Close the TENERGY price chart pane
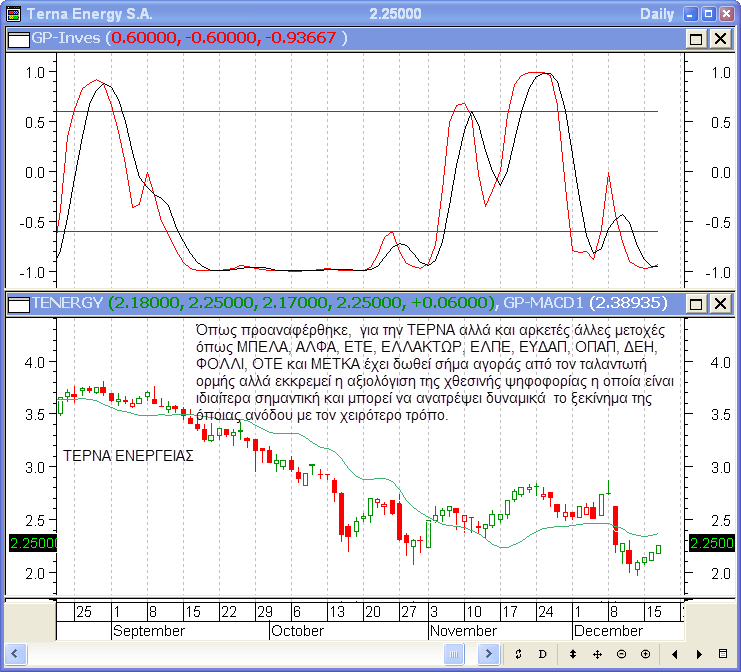This screenshot has height=672, width=741. click(719, 303)
